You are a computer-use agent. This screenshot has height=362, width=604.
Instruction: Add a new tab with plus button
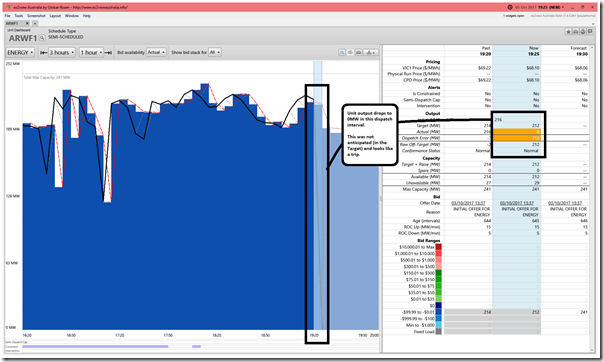pyautogui.click(x=35, y=23)
